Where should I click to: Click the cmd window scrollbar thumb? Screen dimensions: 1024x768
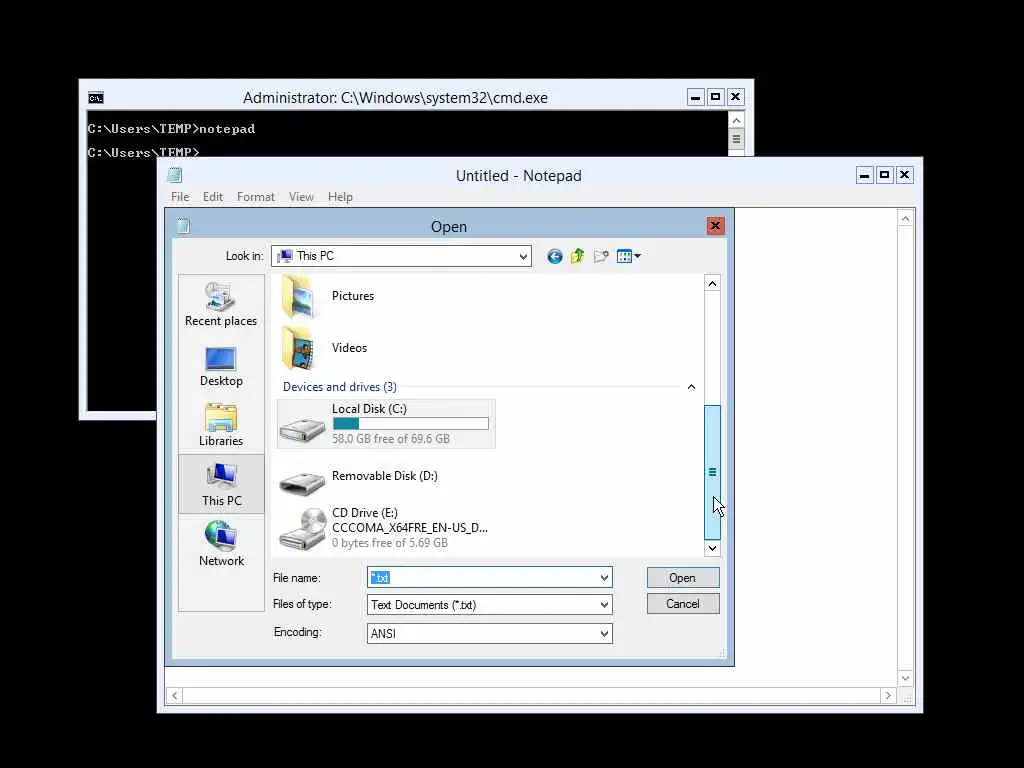coord(736,139)
